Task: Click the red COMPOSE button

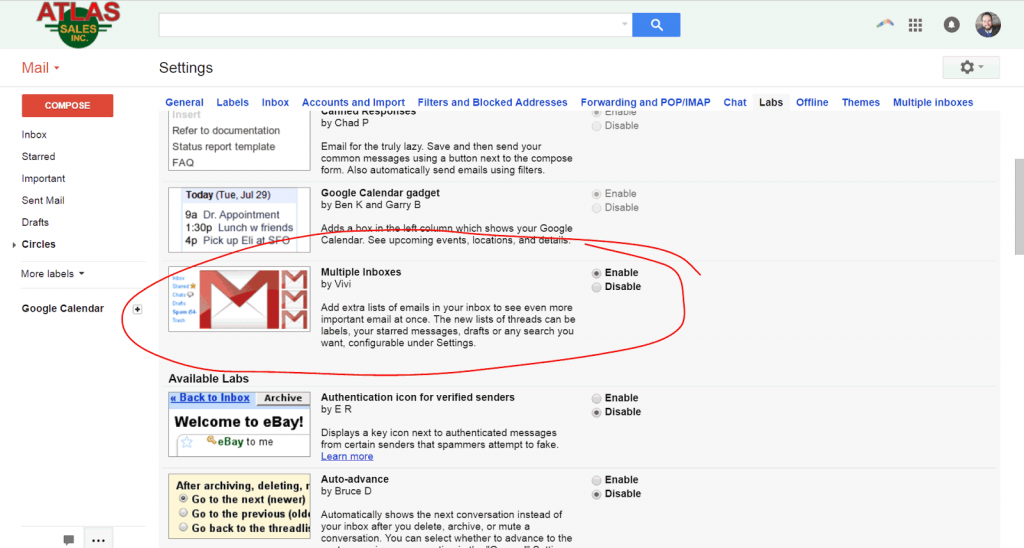Action: (x=67, y=105)
